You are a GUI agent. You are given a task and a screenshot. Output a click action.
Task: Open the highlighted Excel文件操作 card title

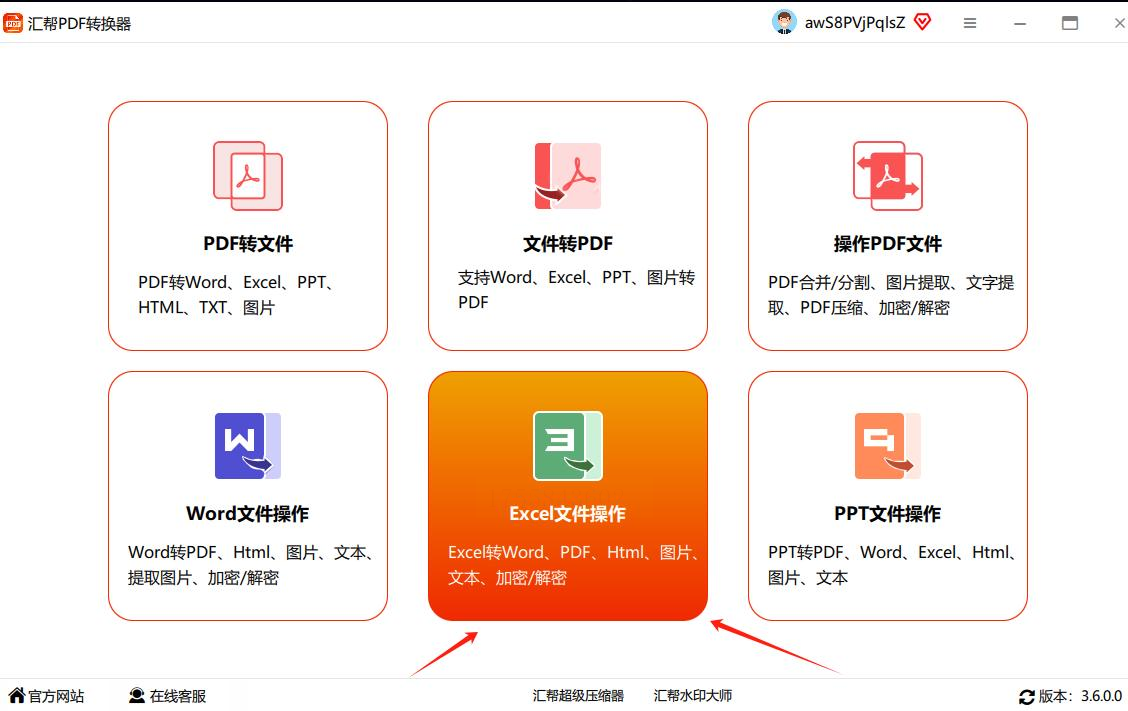568,514
